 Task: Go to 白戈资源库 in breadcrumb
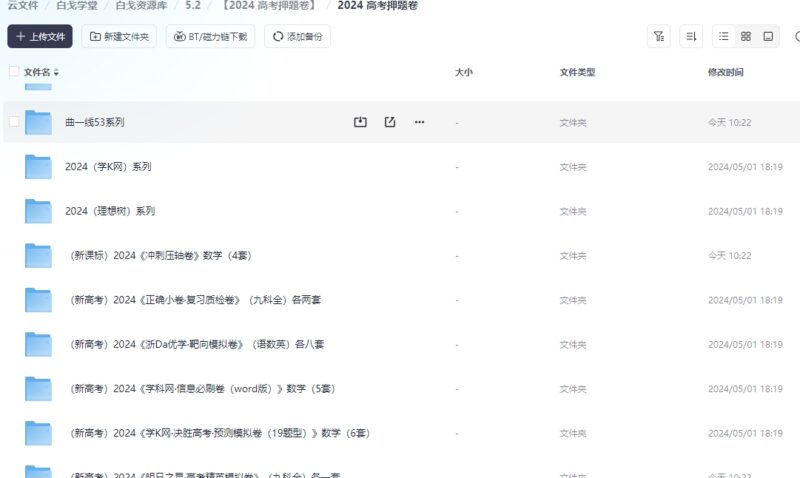click(x=141, y=5)
